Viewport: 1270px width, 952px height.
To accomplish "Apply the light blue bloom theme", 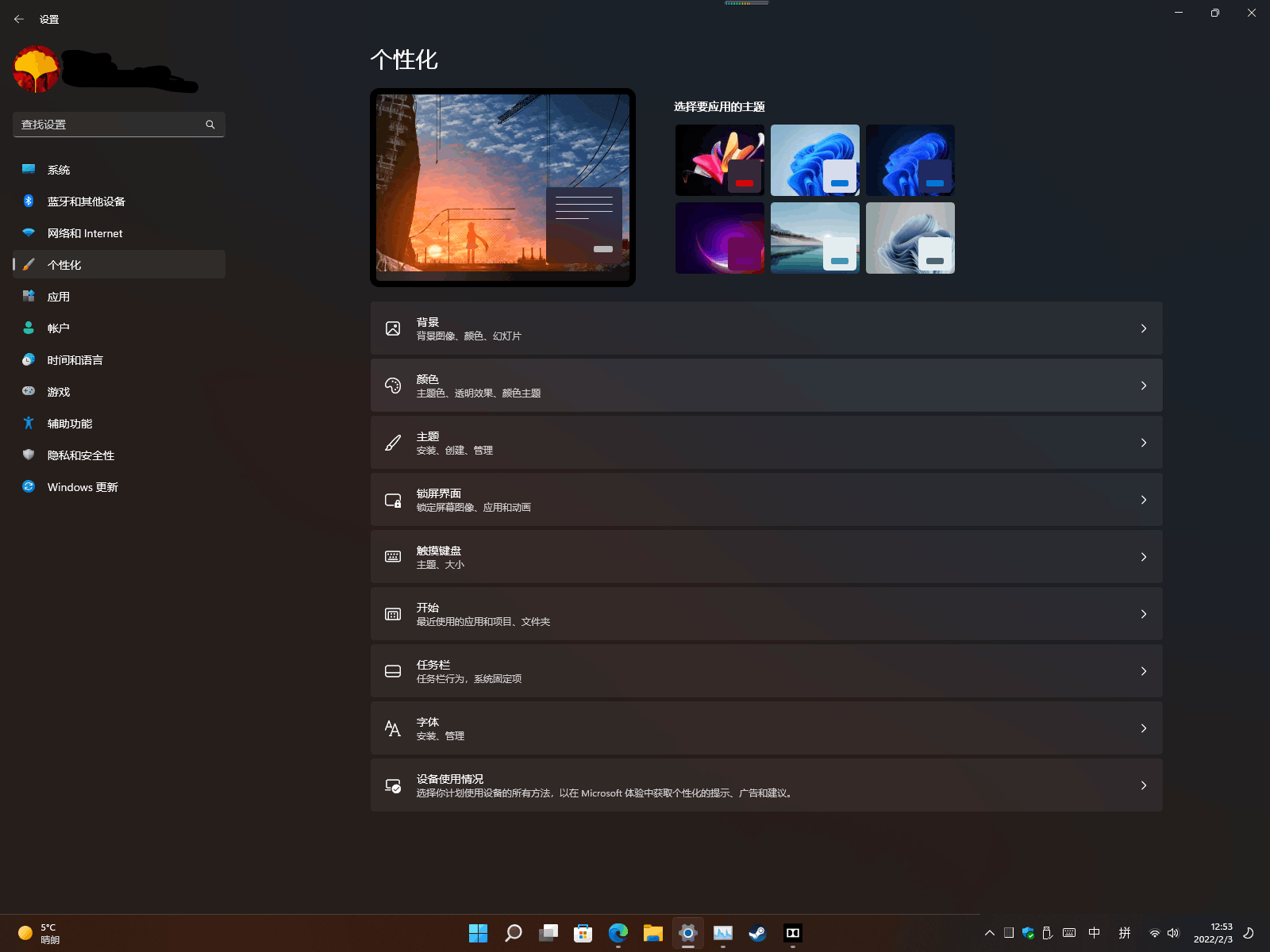I will (x=815, y=160).
